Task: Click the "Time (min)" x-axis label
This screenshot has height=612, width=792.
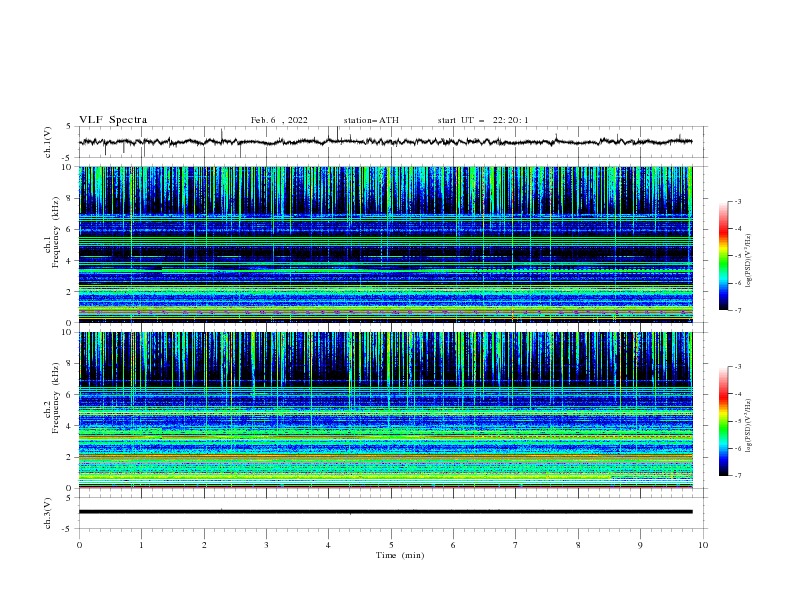Action: point(400,555)
